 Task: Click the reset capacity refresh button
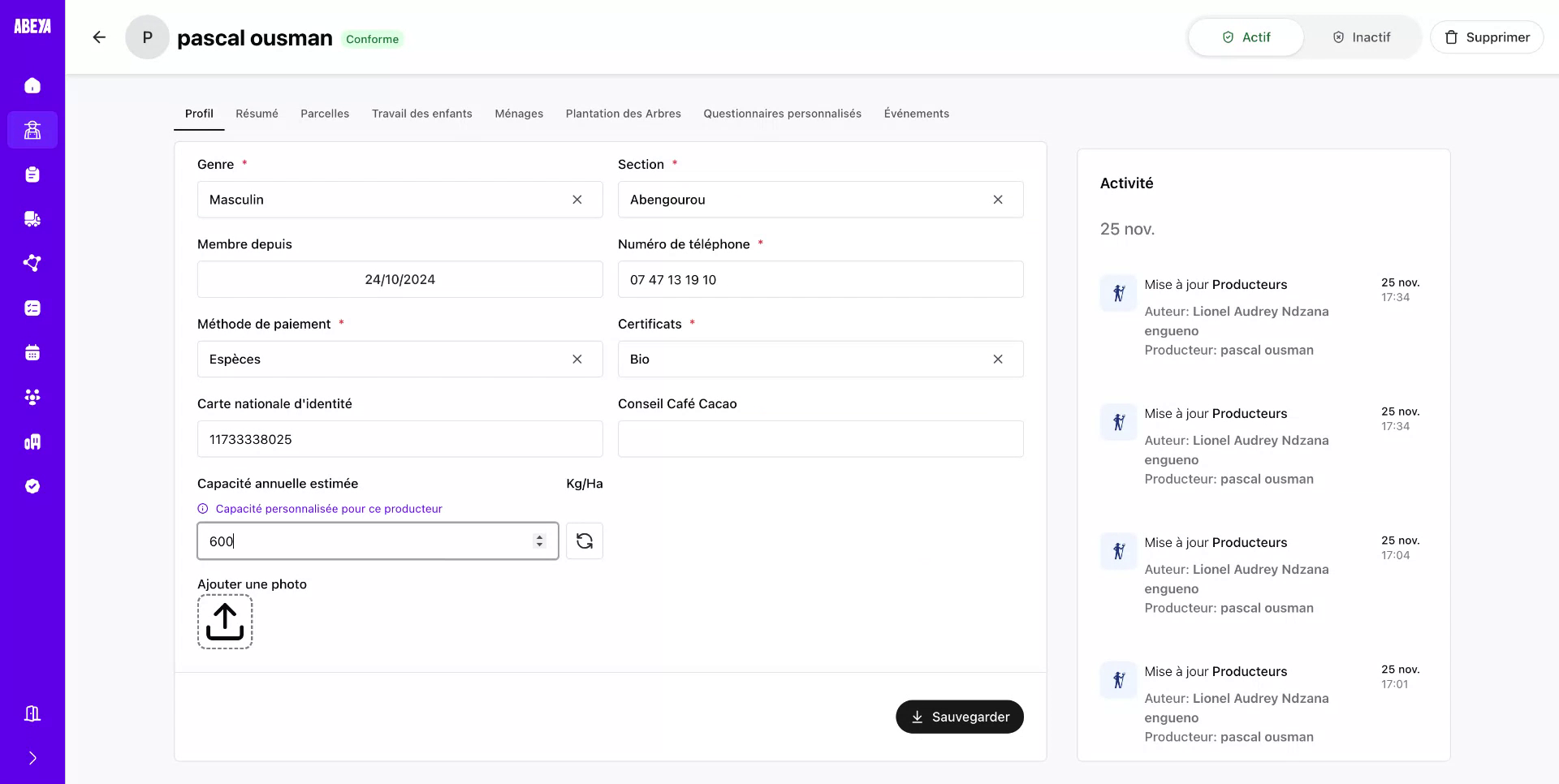click(585, 541)
